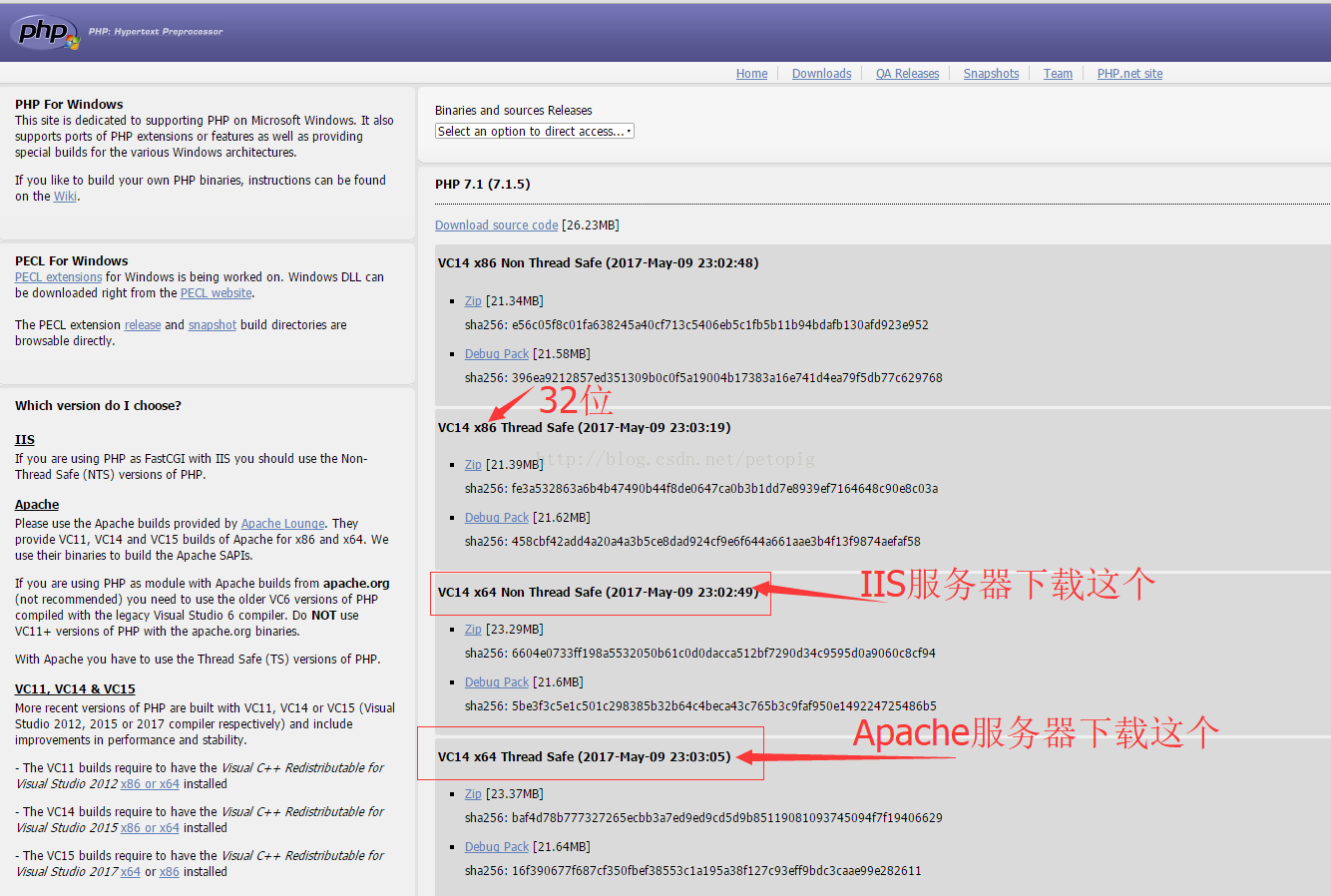
Task: Visit the PHP.net site link
Action: coord(1129,74)
